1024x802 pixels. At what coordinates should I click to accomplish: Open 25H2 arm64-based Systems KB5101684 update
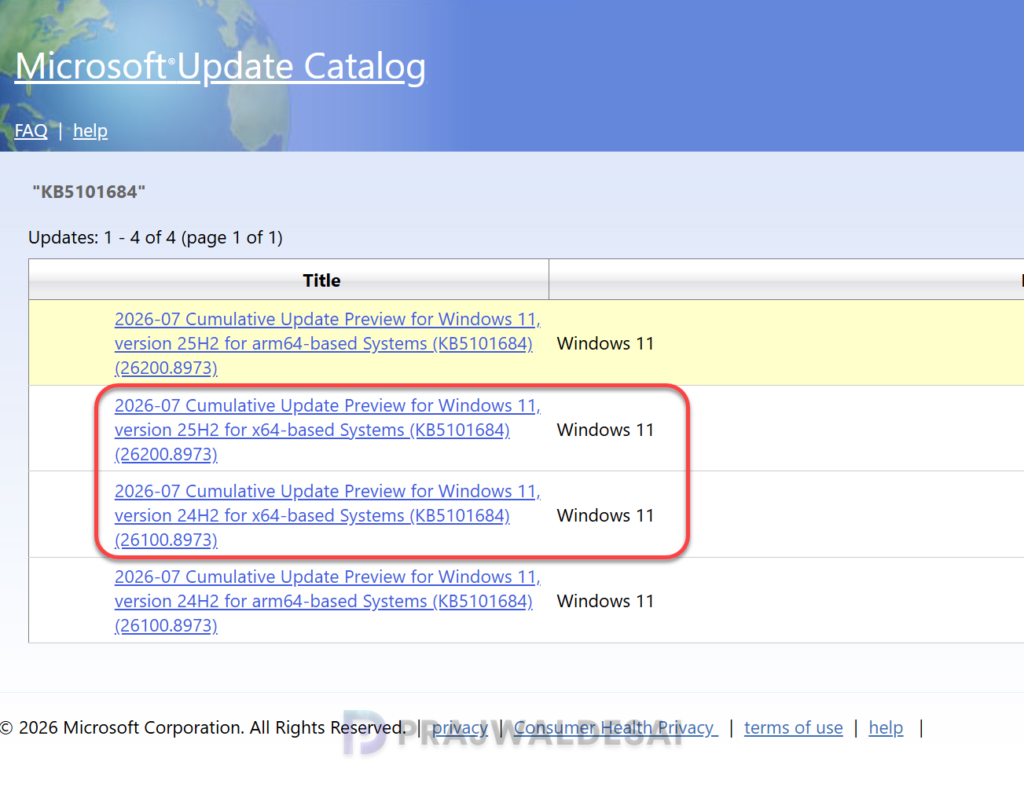pos(327,344)
